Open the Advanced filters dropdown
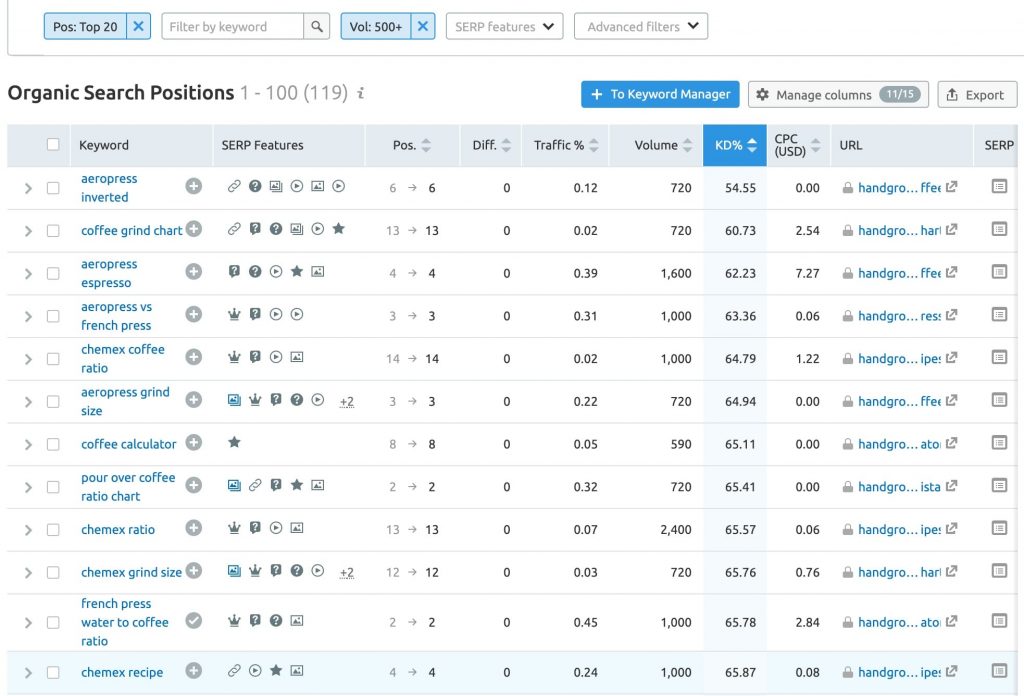 [640, 26]
